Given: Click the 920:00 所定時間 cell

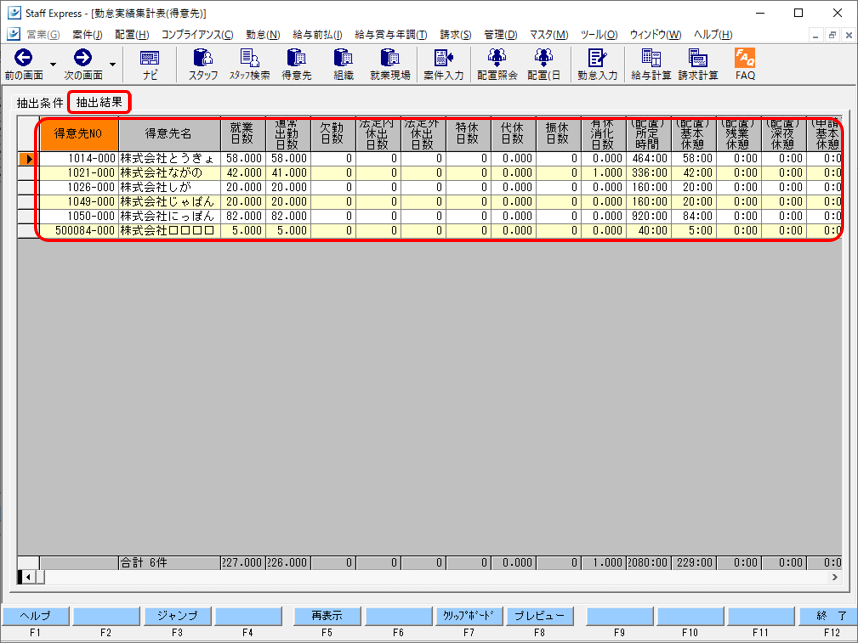Looking at the screenshot, I should click(x=649, y=216).
